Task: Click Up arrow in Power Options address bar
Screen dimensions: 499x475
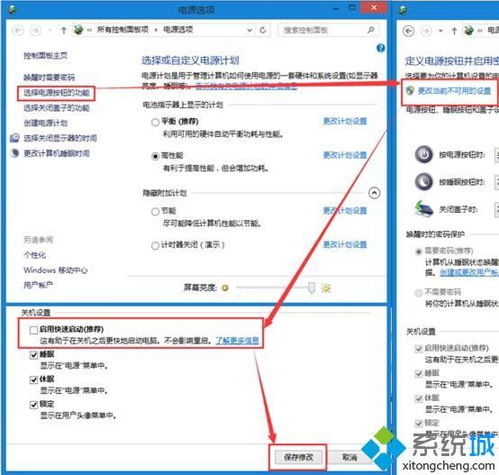Action: tap(63, 30)
